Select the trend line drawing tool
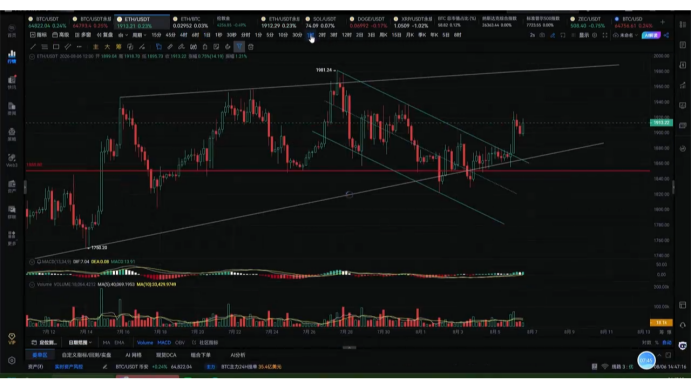Image resolution: width=692 pixels, height=389 pixels. click(33, 47)
